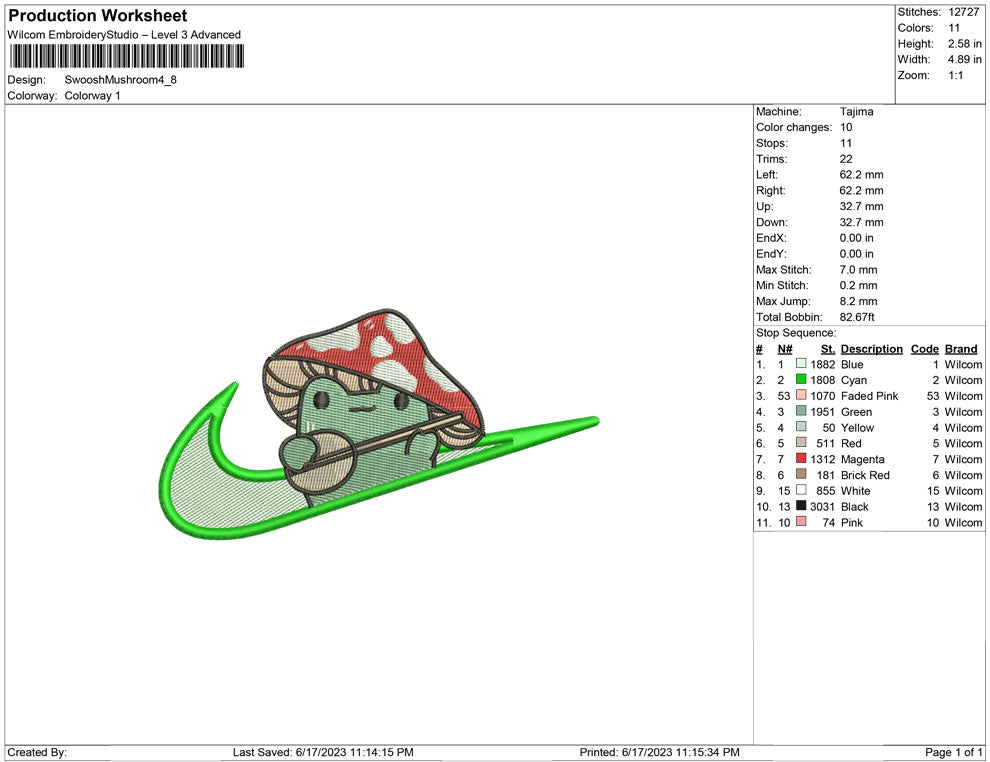Click the 'Production Worksheet' title

coord(98,15)
